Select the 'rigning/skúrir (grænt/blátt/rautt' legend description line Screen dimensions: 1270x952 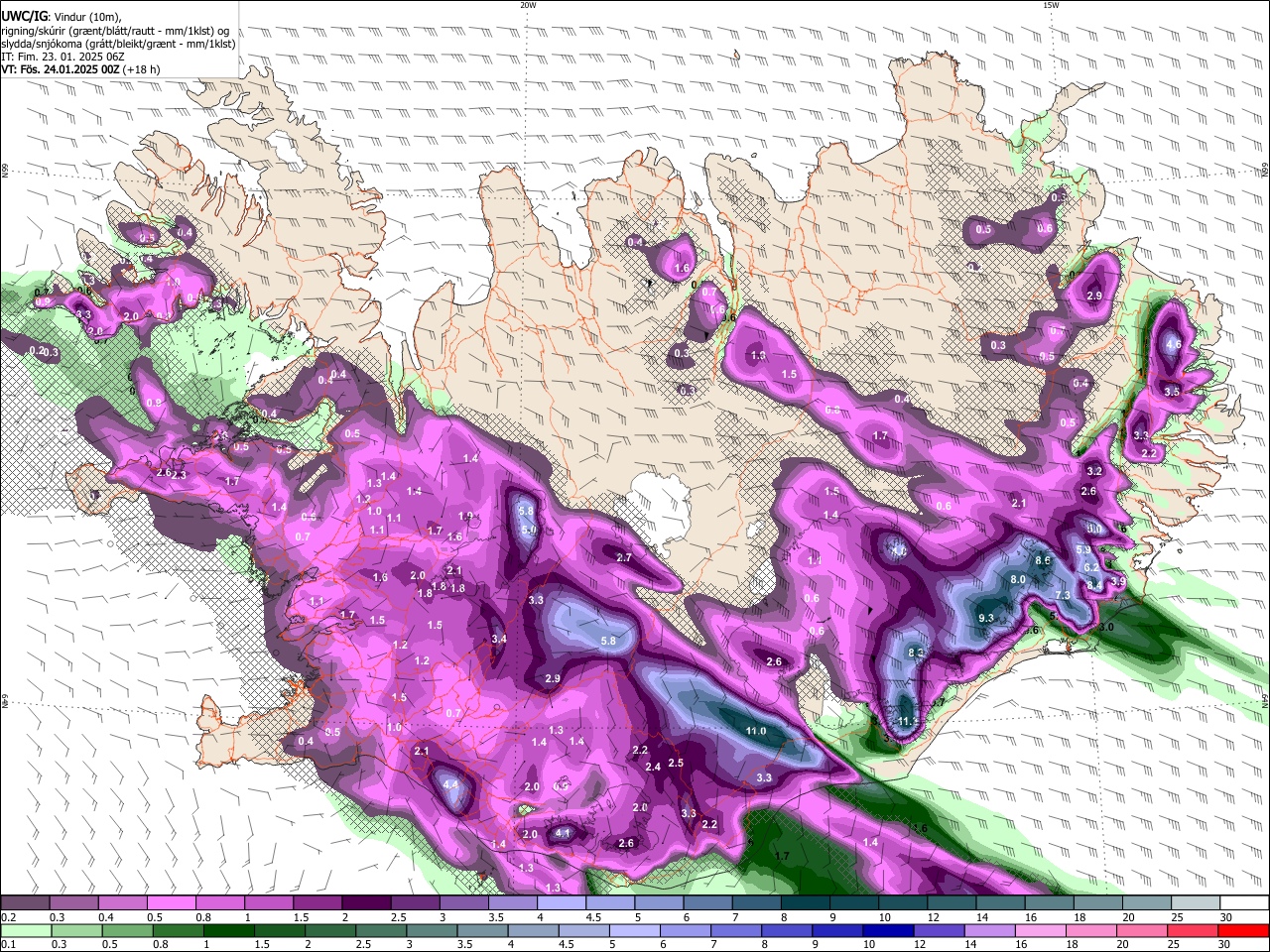click(114, 30)
